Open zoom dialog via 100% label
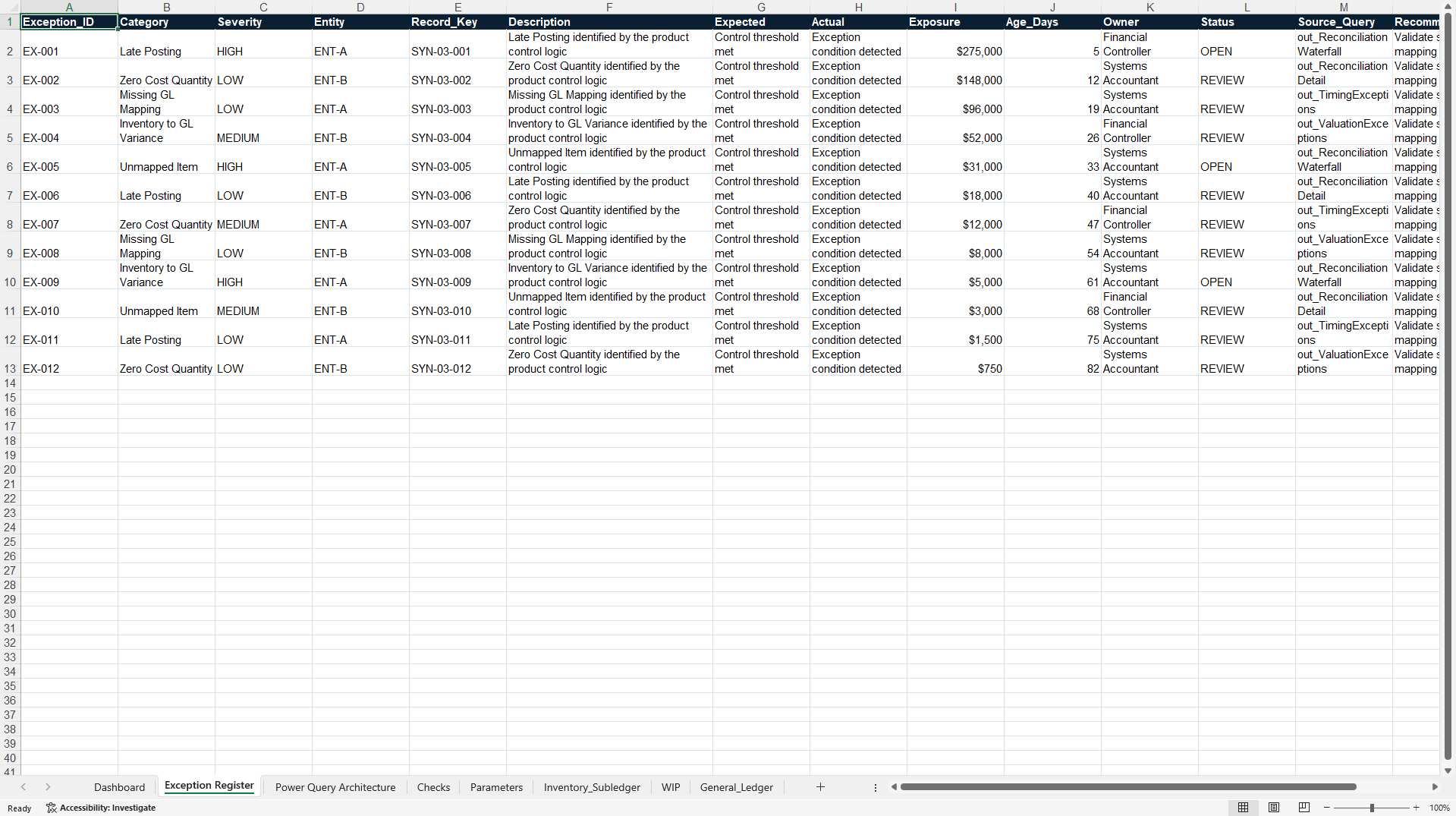This screenshot has height=816, width=1456. coord(1439,808)
